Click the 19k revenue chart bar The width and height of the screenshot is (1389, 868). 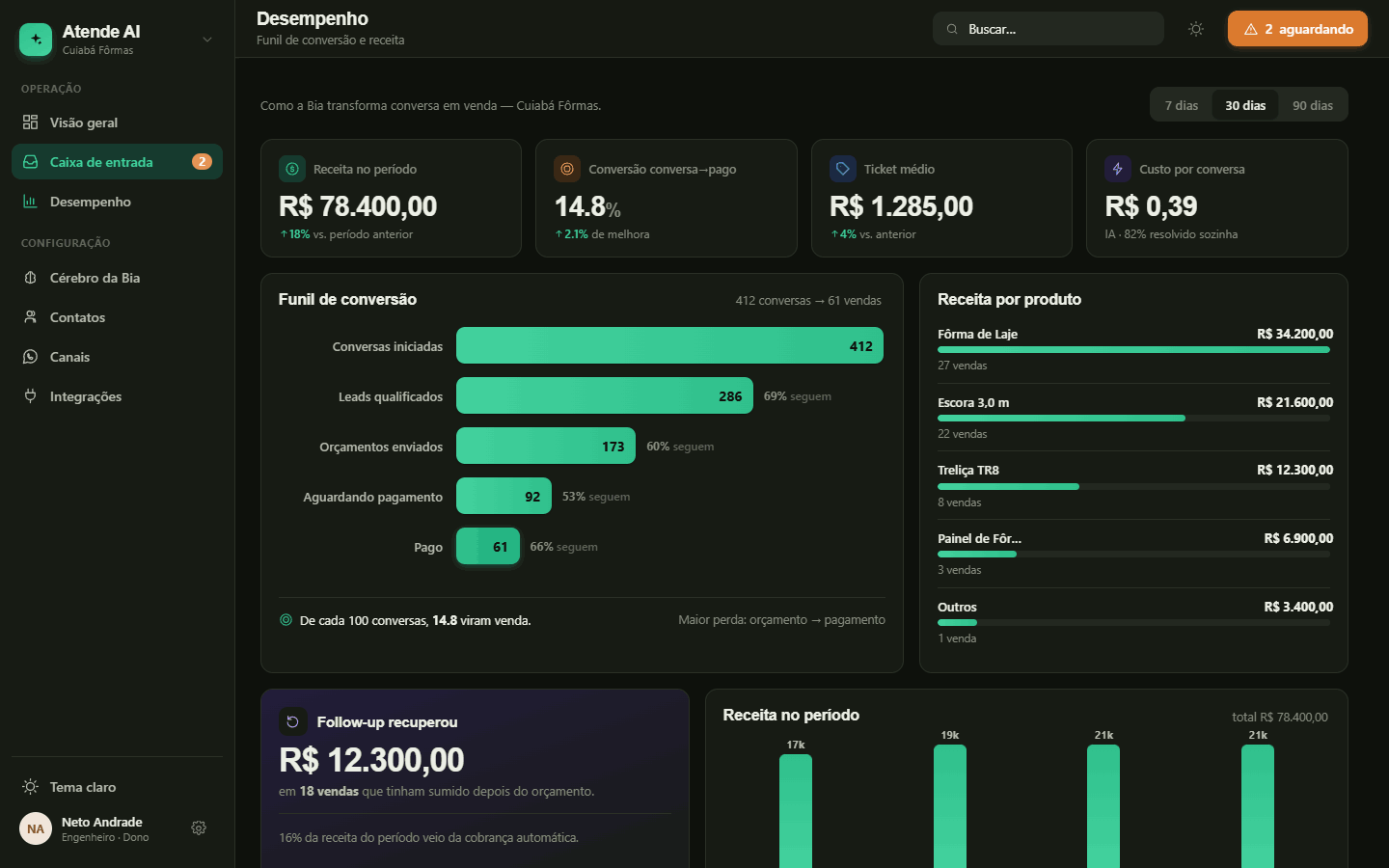(950, 806)
